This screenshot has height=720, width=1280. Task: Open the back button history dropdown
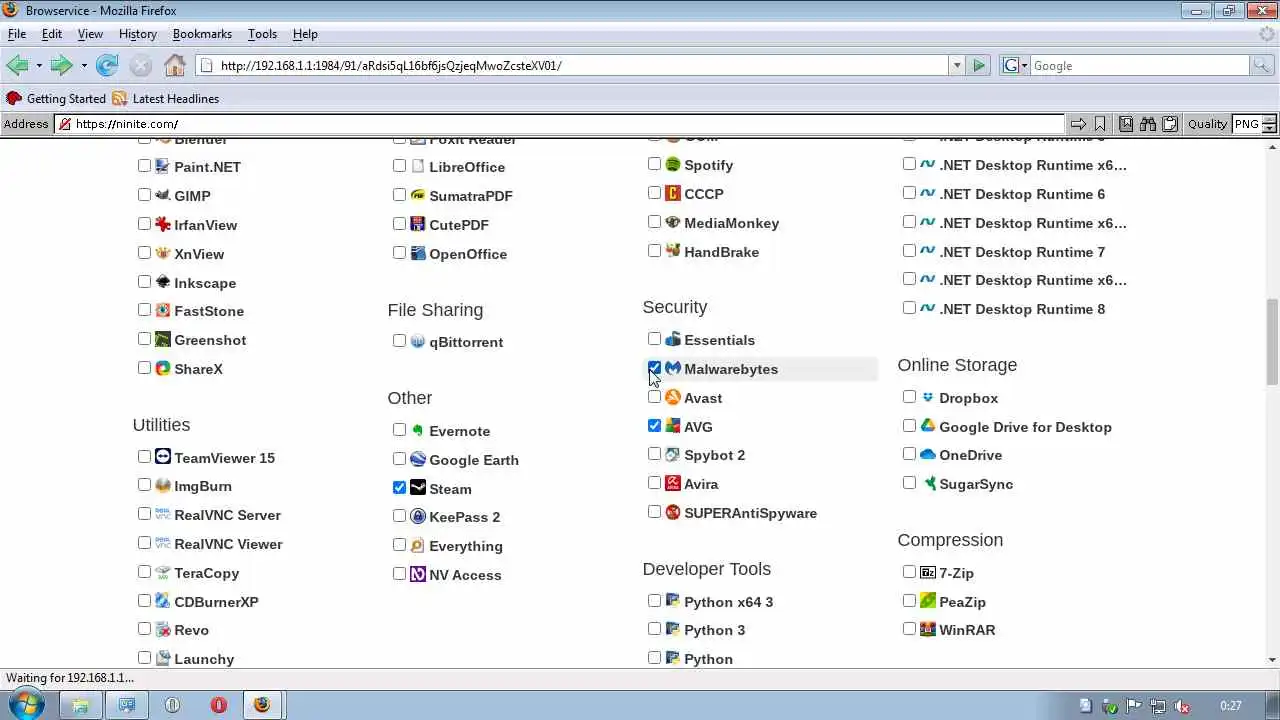(39, 66)
